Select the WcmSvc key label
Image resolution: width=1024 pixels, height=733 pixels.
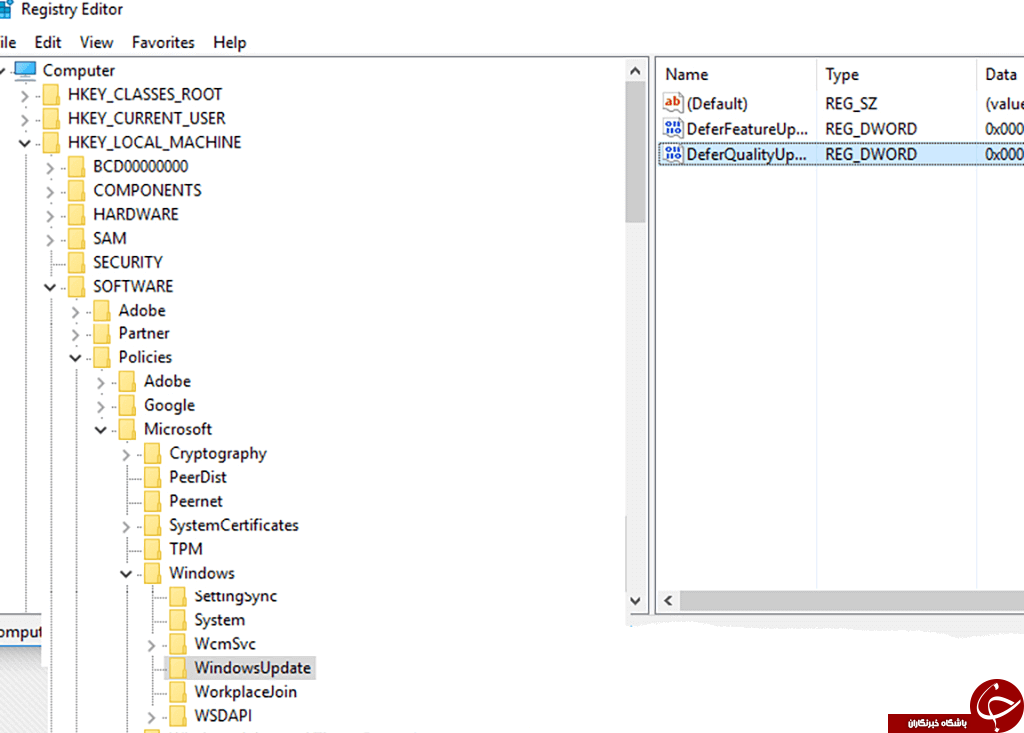click(x=225, y=644)
